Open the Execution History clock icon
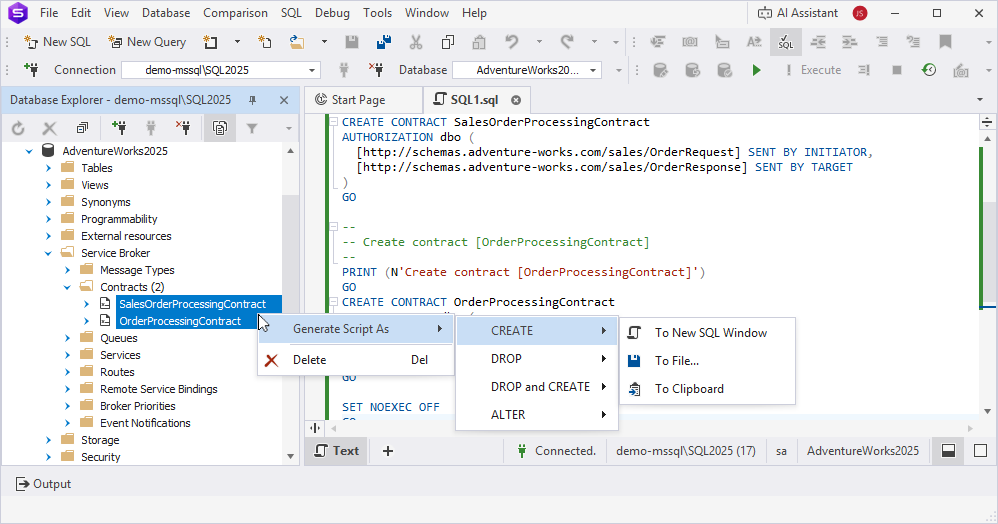The image size is (998, 524). (929, 70)
